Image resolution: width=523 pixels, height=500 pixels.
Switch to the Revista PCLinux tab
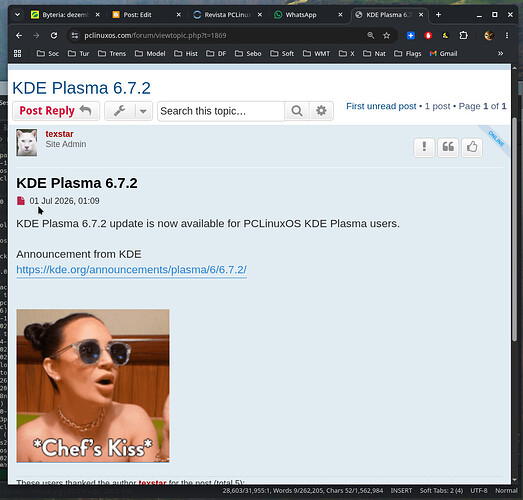(227, 15)
